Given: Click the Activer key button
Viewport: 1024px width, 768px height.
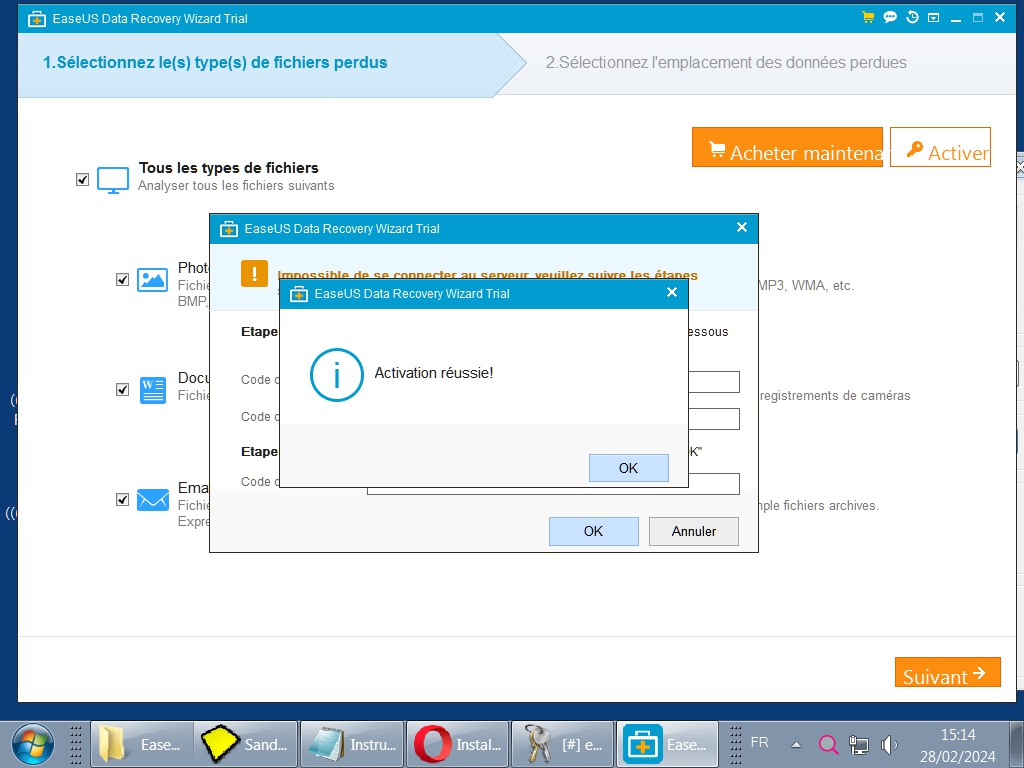Looking at the screenshot, I should click(x=940, y=147).
